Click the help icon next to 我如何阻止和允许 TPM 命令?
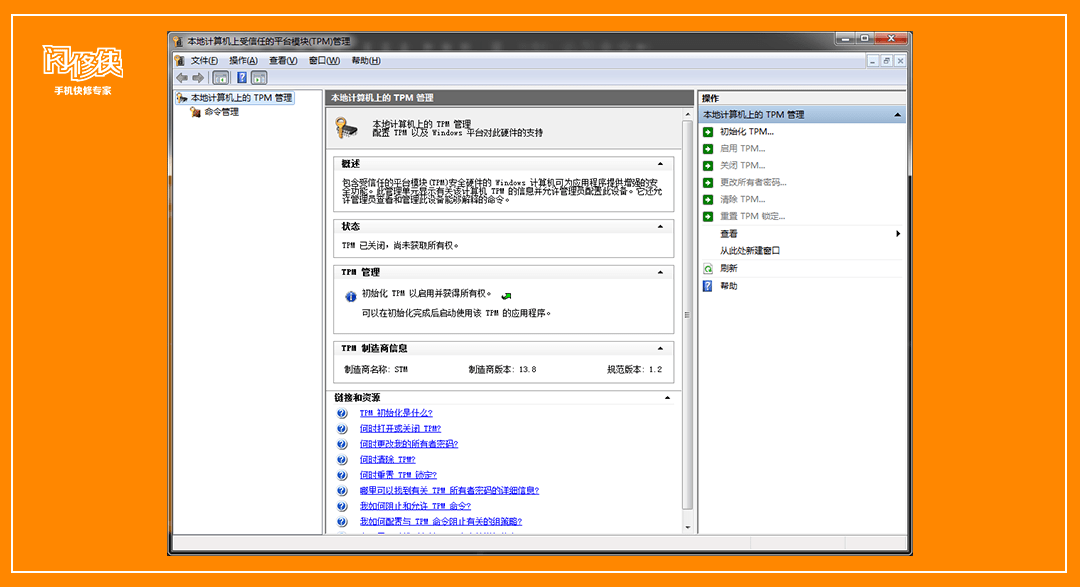The image size is (1080, 587). coord(342,506)
